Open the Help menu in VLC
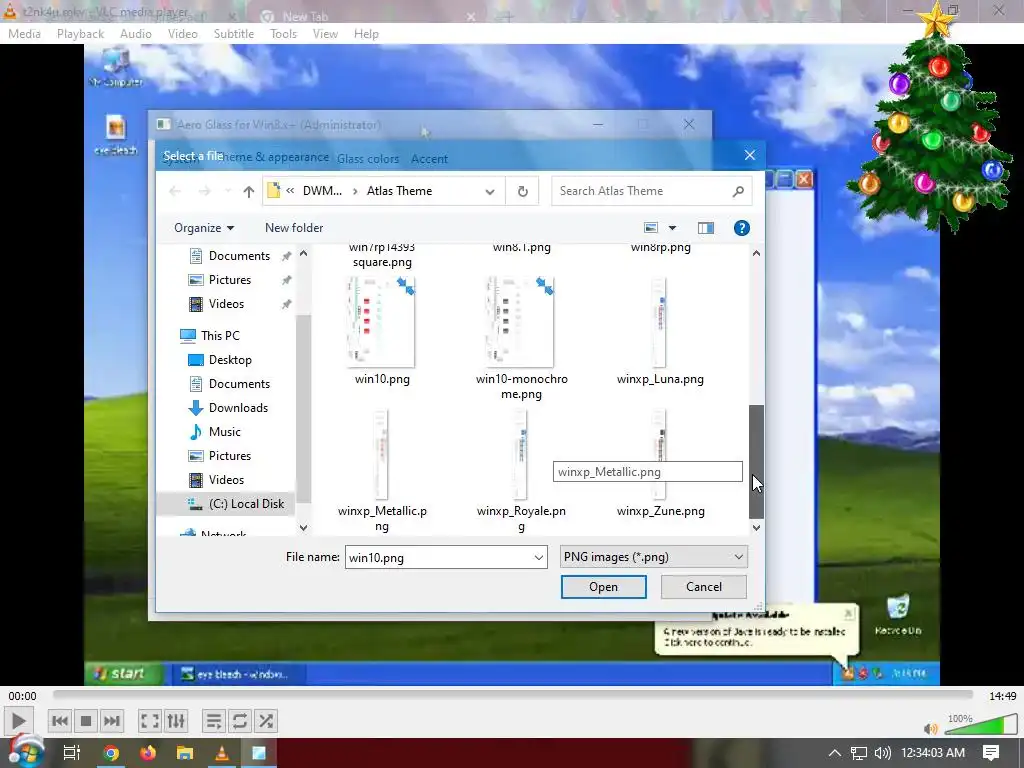1024x768 pixels. tap(366, 34)
